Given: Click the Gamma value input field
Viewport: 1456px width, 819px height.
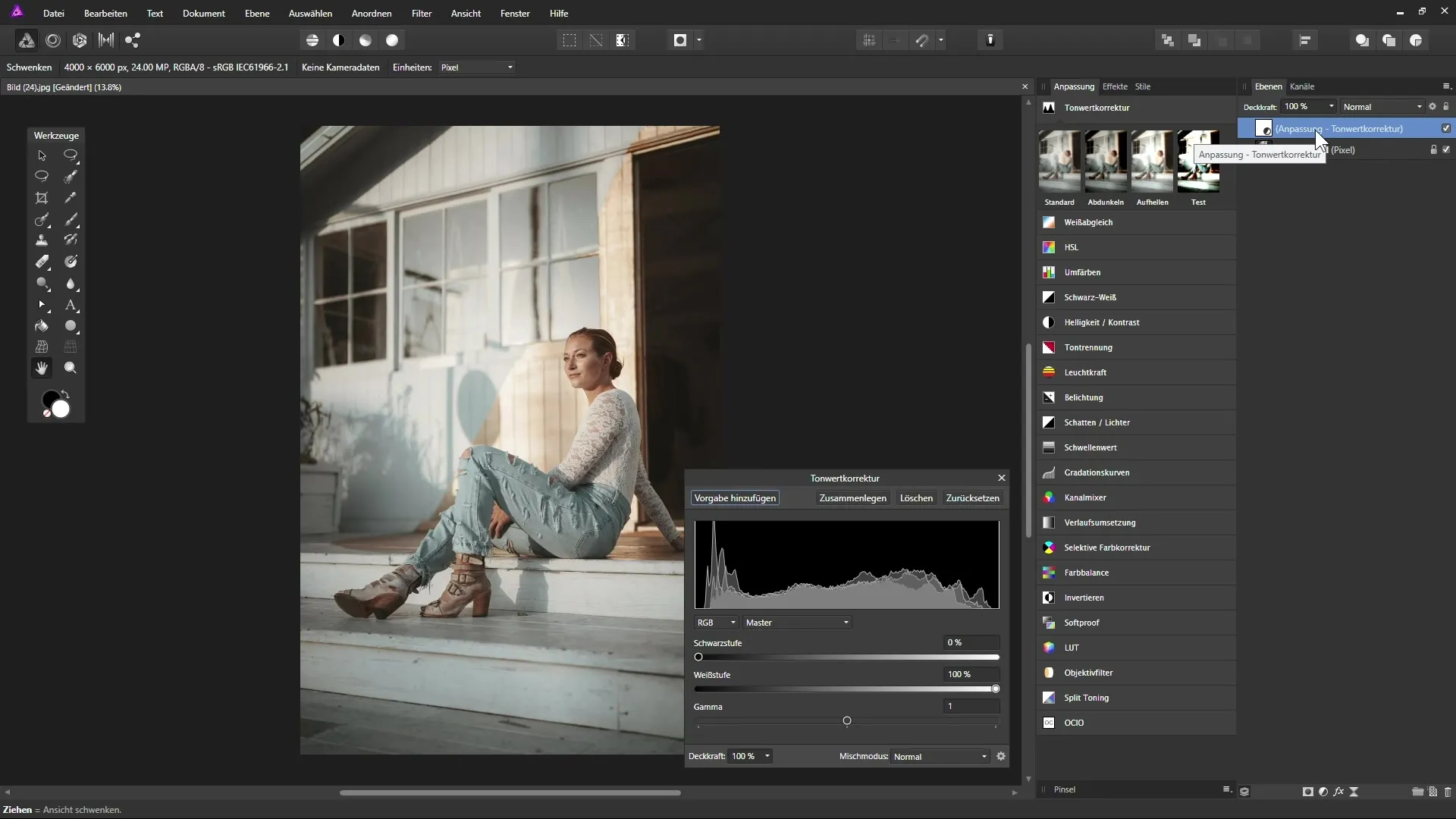Looking at the screenshot, I should tap(971, 706).
